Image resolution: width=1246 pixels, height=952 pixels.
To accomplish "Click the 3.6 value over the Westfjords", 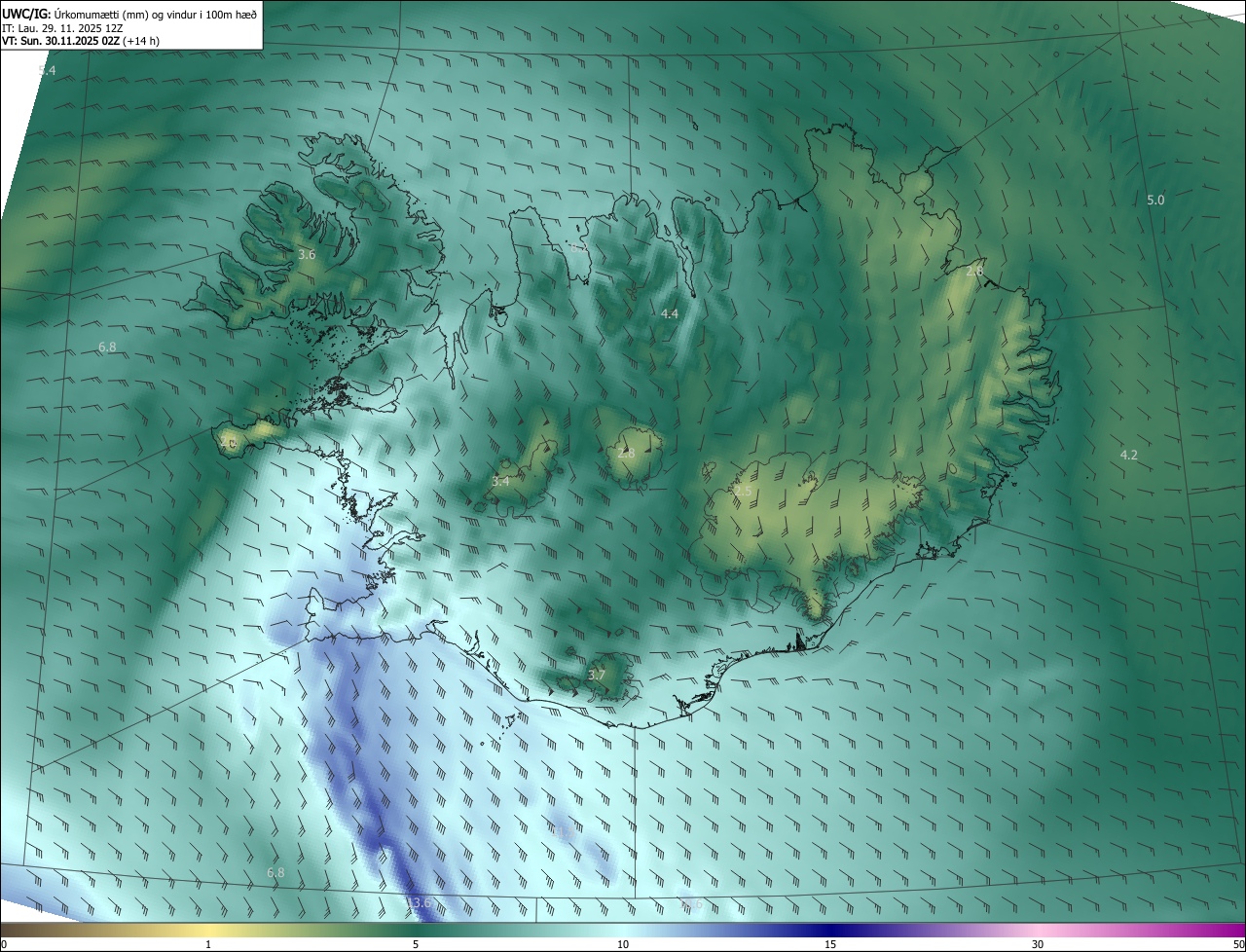I will click(x=307, y=254).
